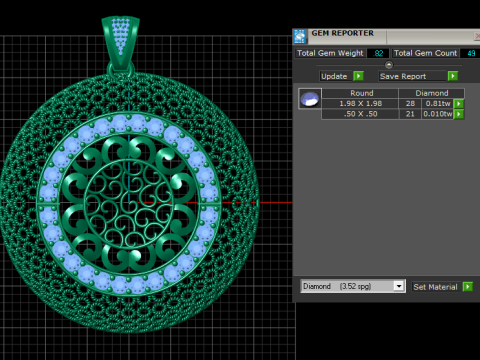Click the green arrow beside 0.81tw
The height and width of the screenshot is (360, 480).
[459, 104]
